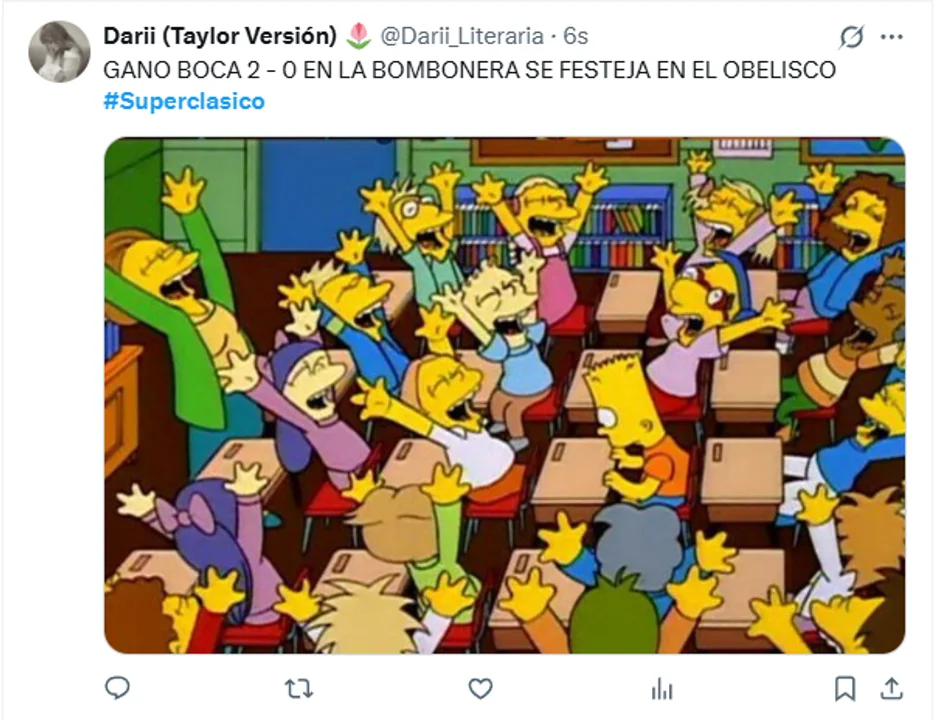This screenshot has height=720, width=937.
Task: Open the @Darii_Literaria handle link
Action: pyautogui.click(x=462, y=36)
